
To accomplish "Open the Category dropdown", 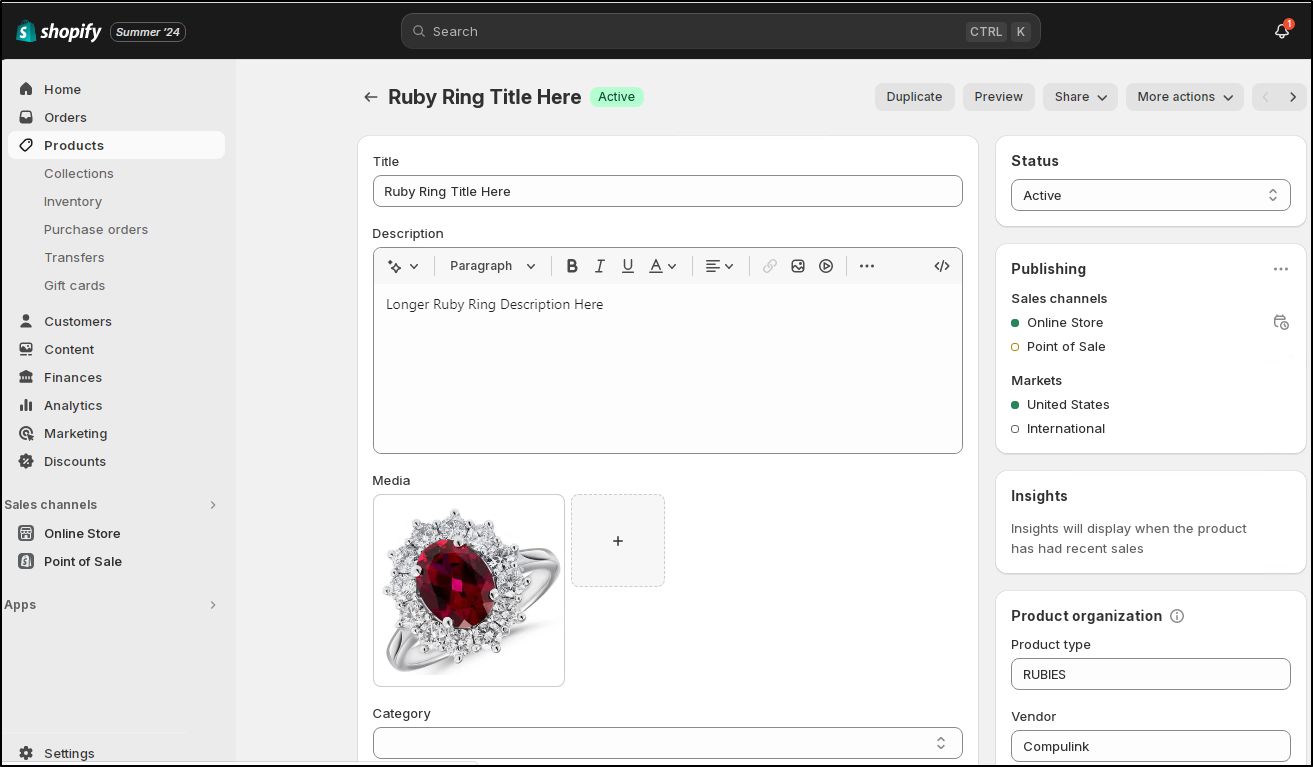I will click(667, 743).
